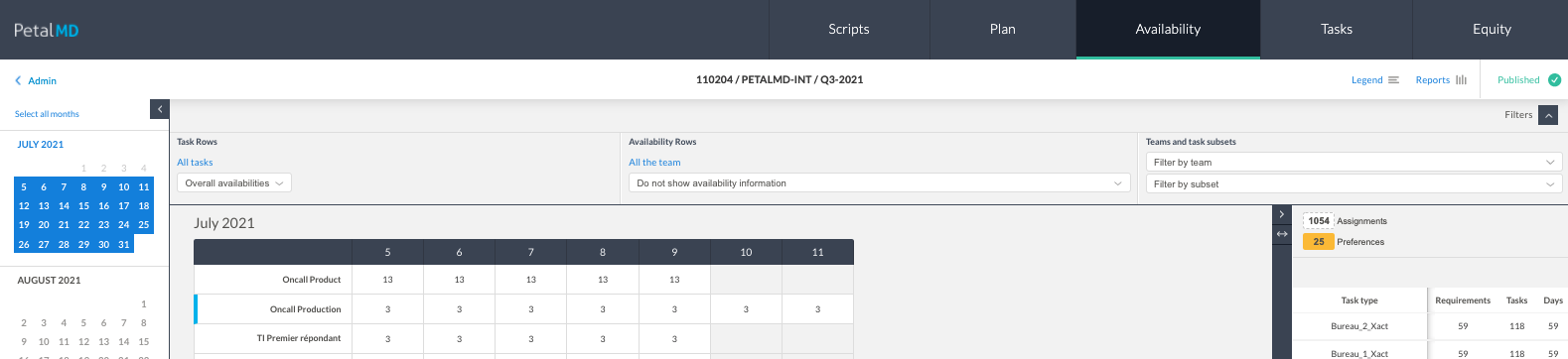Click the Tasks column header in summary
This screenshot has height=359, width=1568.
1516,300
